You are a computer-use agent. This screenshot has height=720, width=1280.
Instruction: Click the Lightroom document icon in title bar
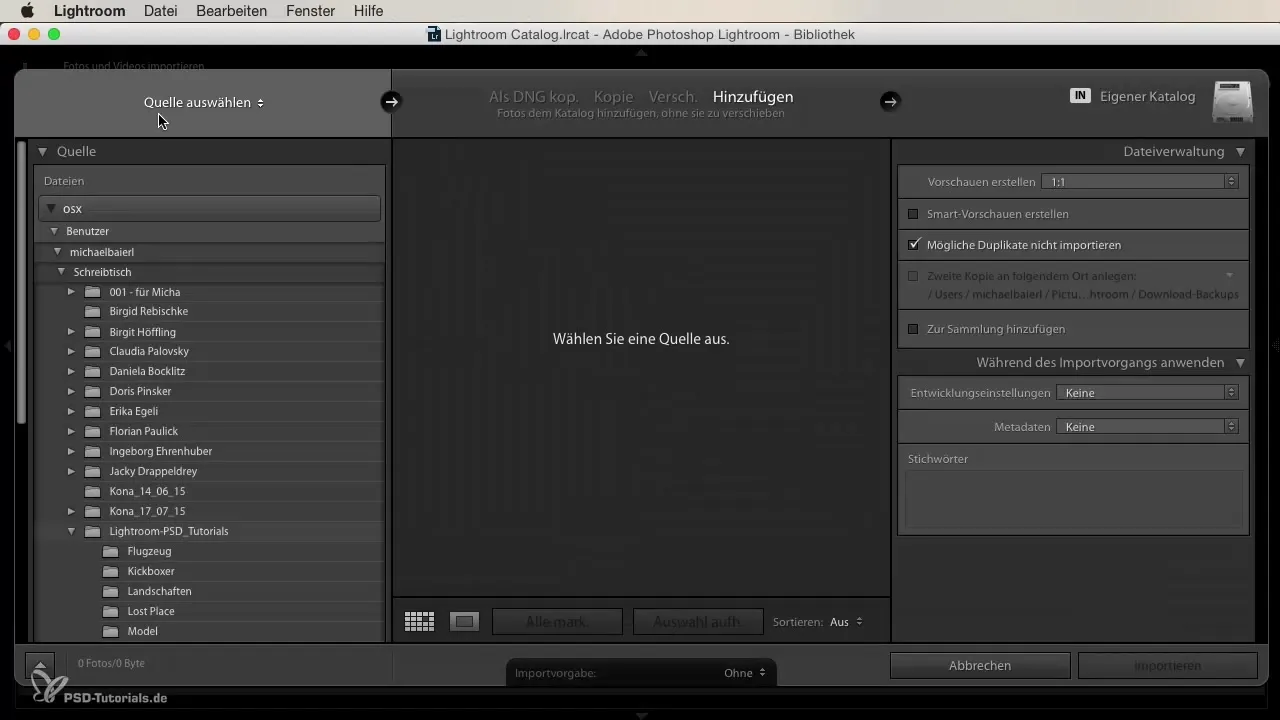[434, 34]
